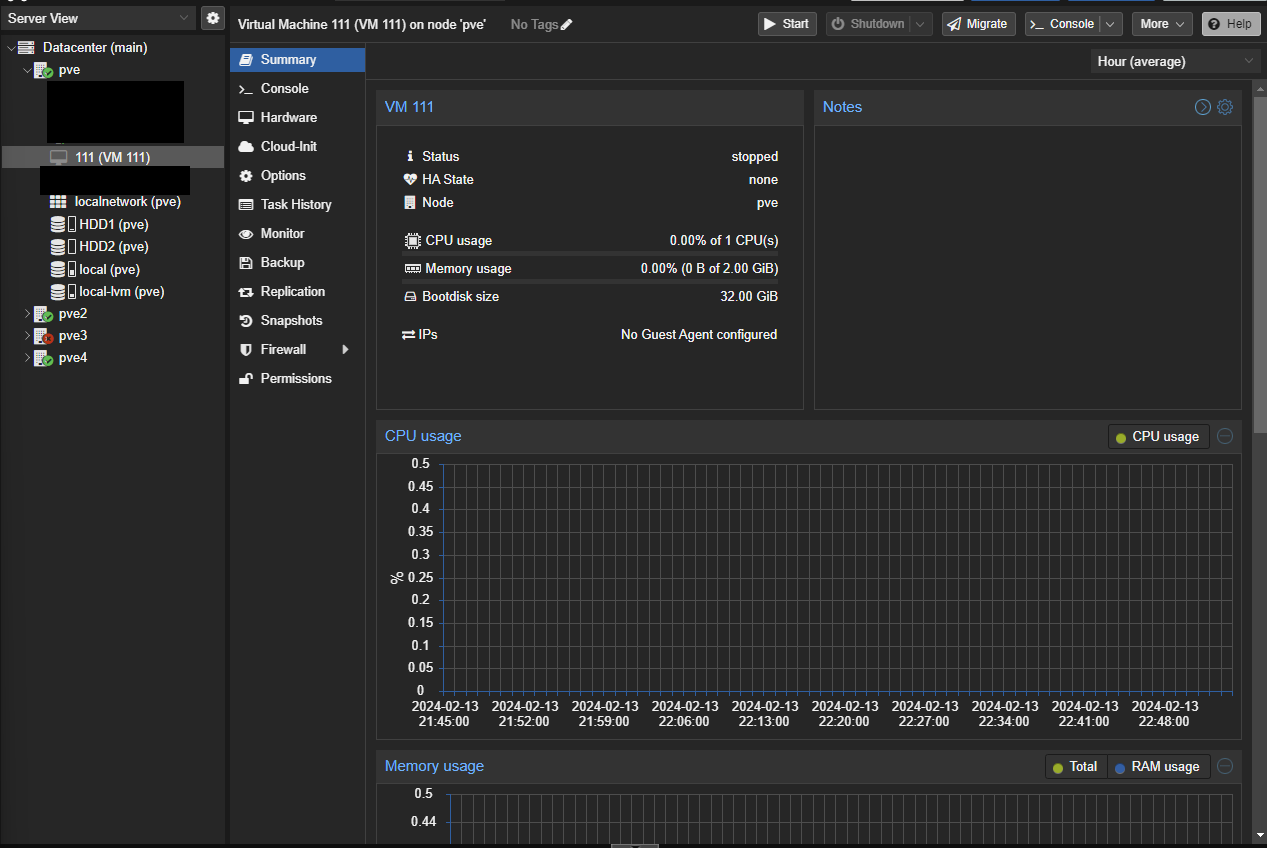
Task: Click the Start button for VM 111
Action: point(786,23)
